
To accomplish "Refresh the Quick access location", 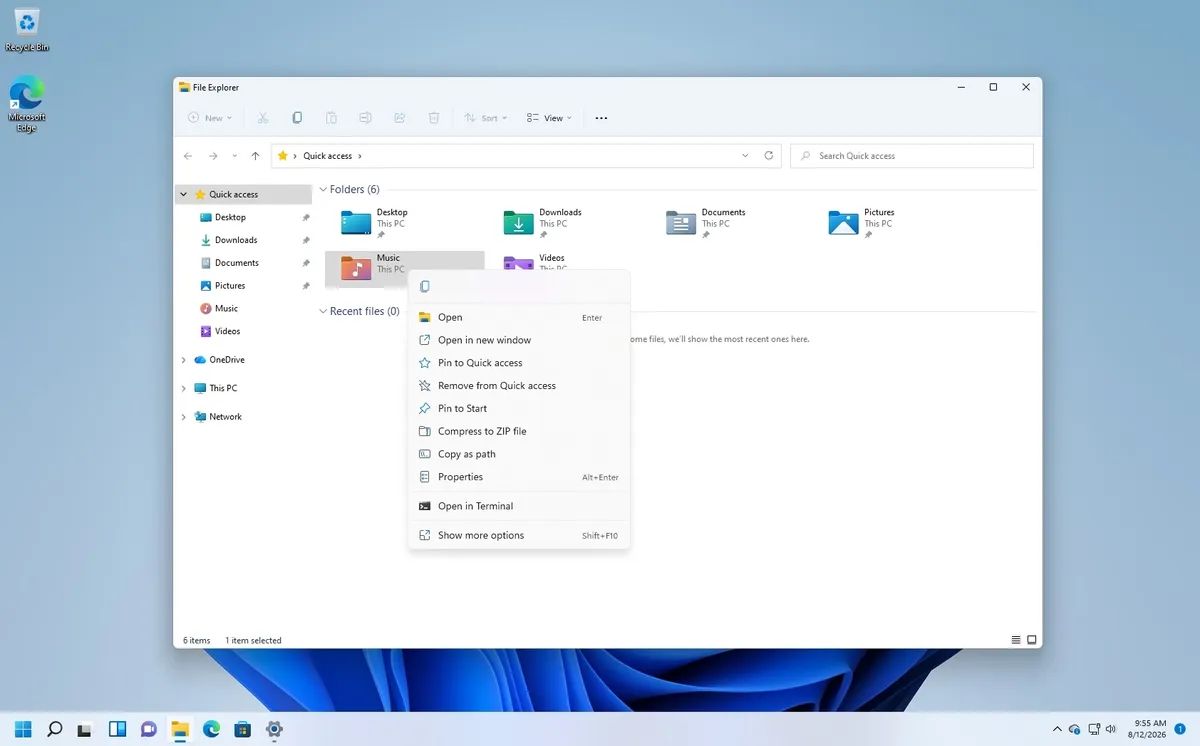I will (769, 156).
